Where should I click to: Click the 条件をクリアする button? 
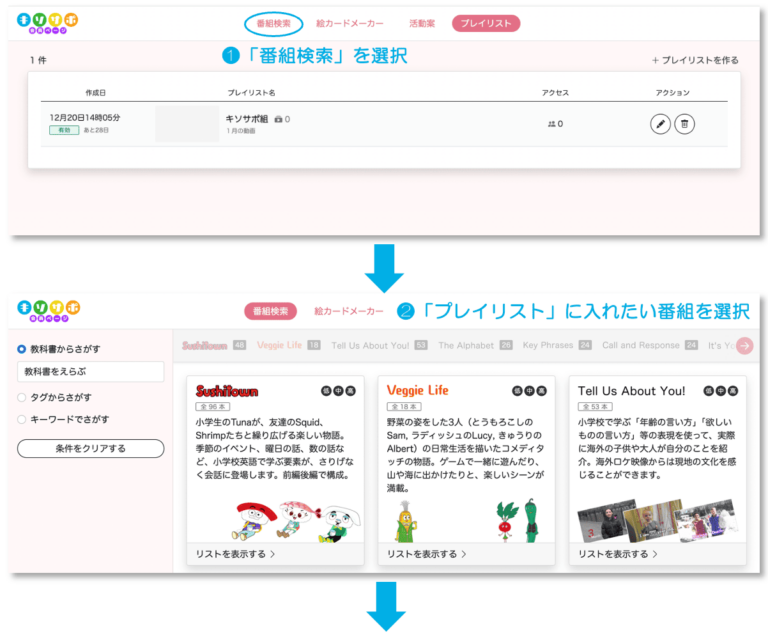point(91,448)
